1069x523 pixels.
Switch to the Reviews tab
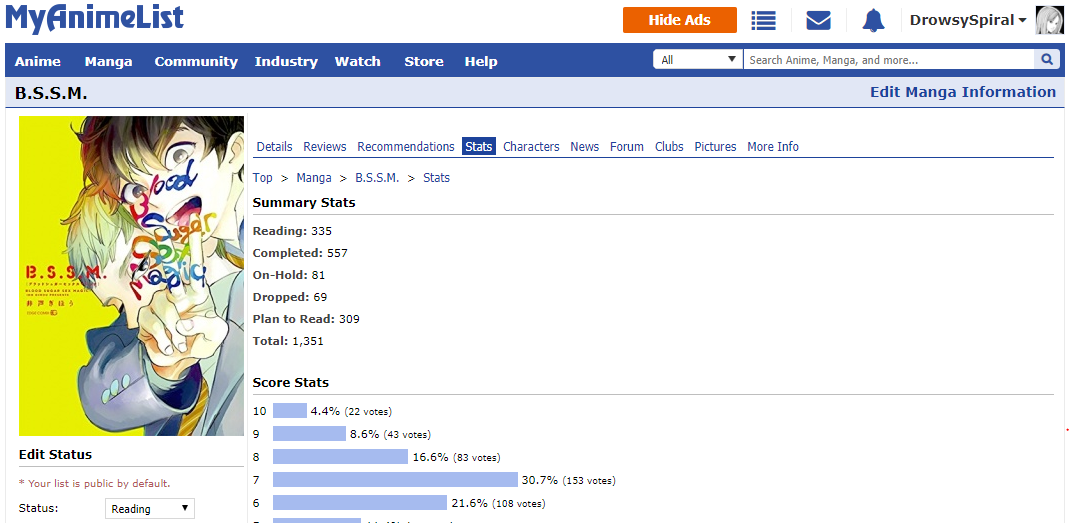325,147
